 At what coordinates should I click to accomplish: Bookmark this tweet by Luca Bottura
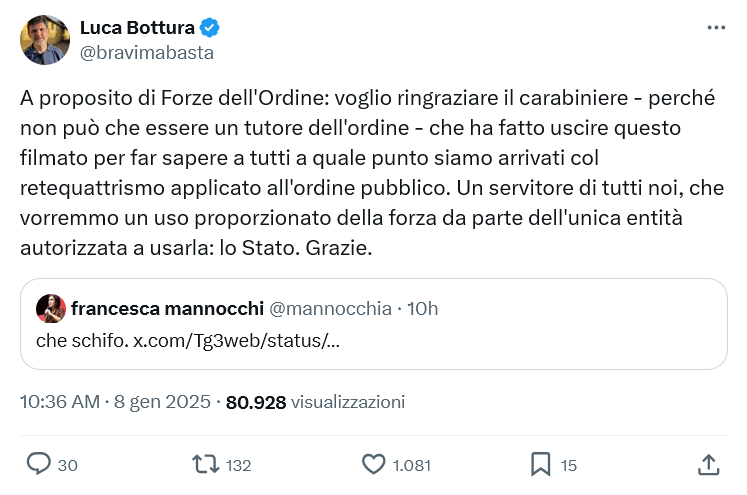point(540,464)
